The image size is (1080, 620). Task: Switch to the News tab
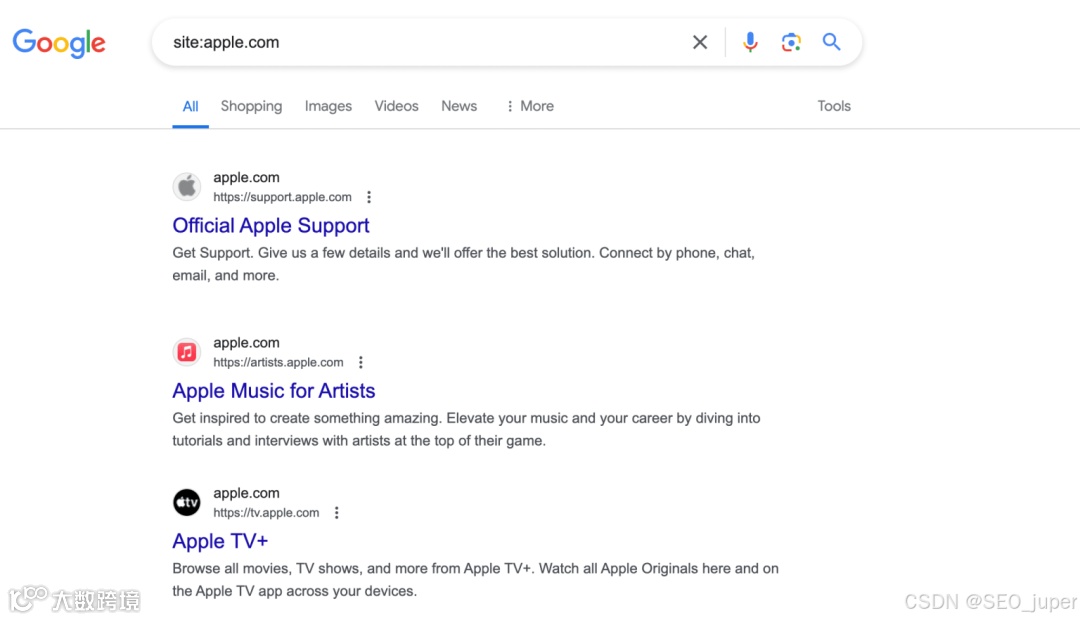point(459,106)
